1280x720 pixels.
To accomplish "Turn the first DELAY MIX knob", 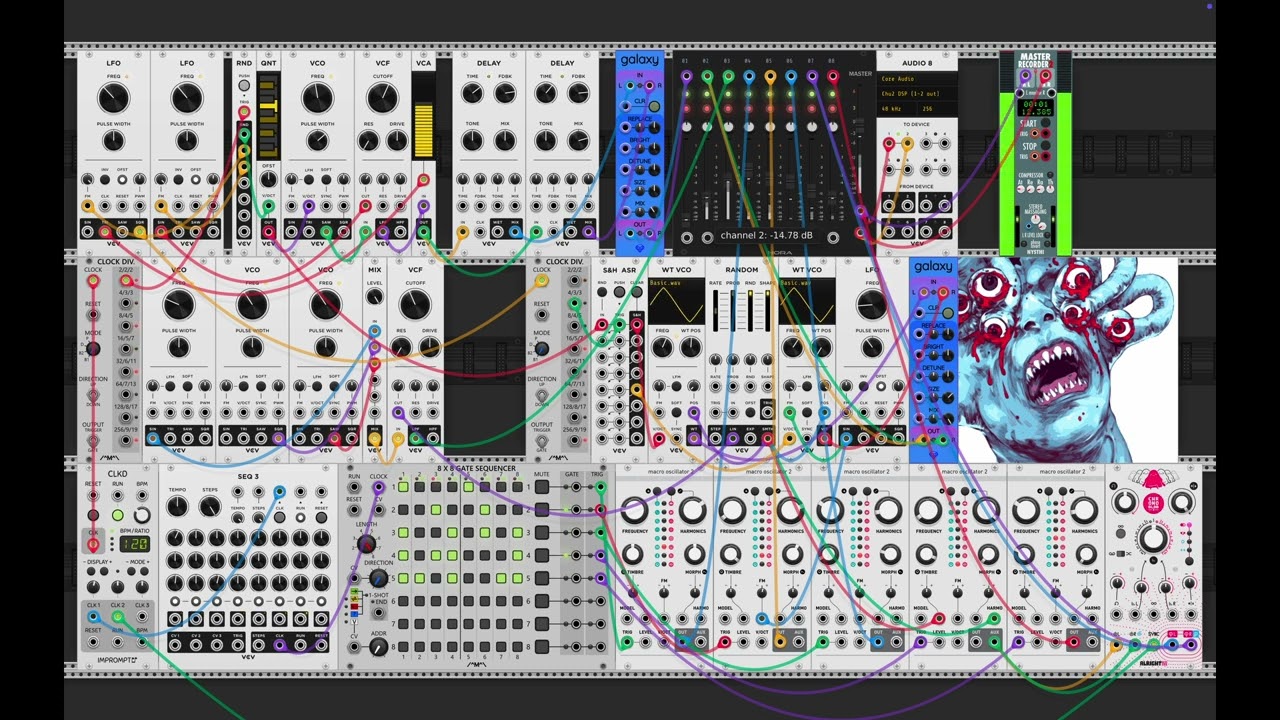I will (x=505, y=142).
